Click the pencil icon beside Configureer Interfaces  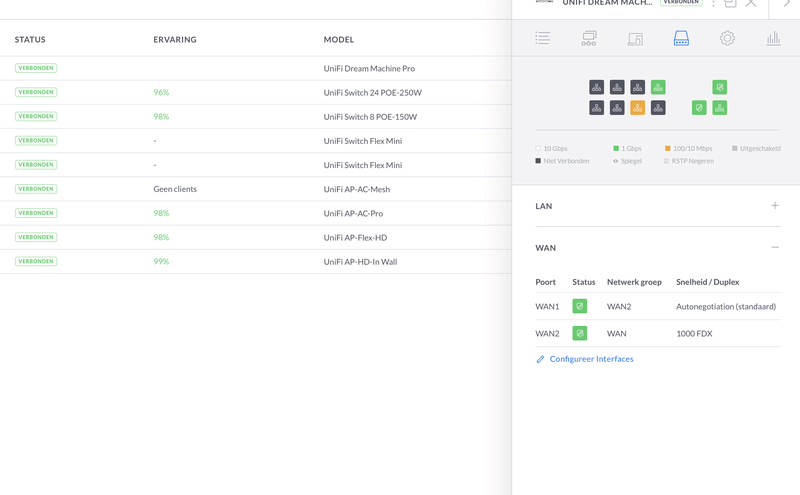click(540, 359)
